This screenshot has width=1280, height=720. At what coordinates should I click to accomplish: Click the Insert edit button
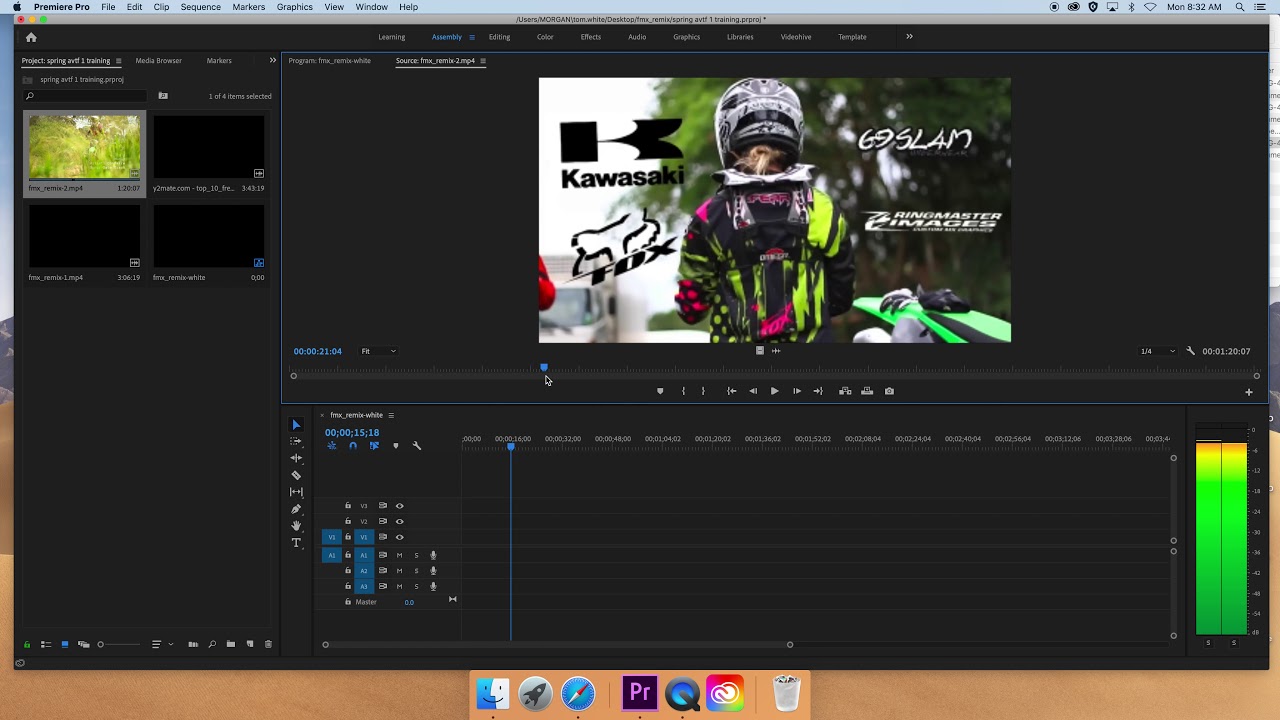point(845,391)
